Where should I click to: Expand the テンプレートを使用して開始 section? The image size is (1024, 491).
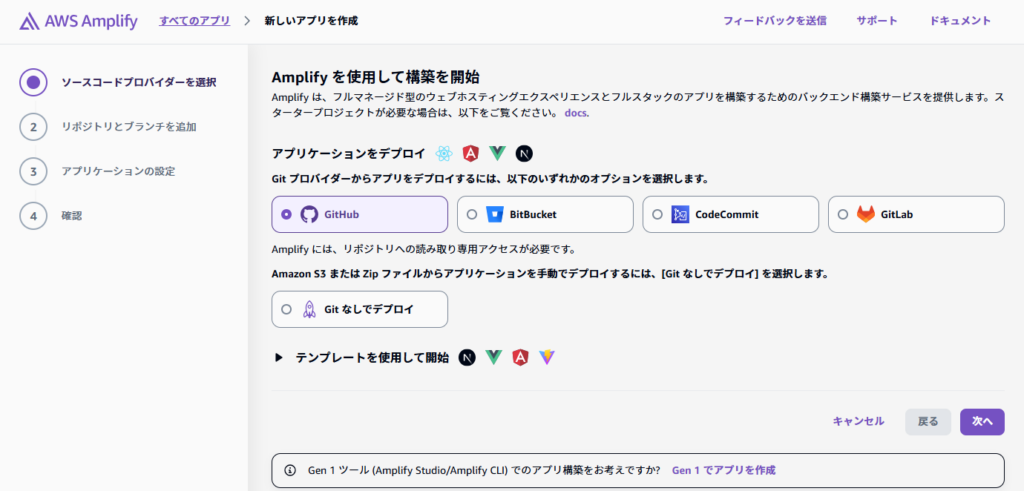click(279, 357)
